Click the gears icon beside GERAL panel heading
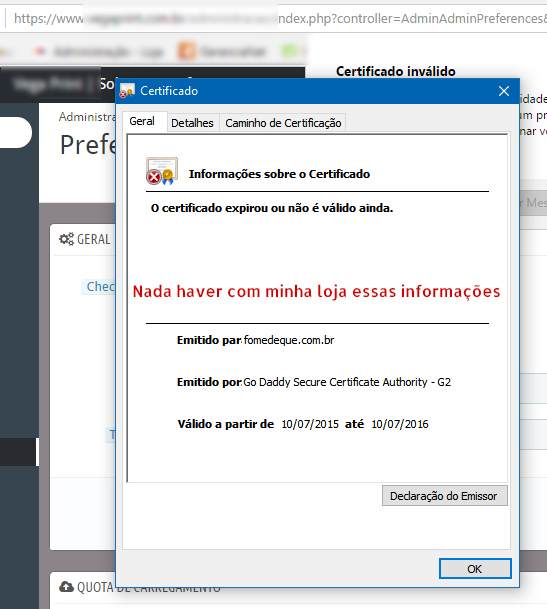Screen dimensions: 547x609 [66, 239]
